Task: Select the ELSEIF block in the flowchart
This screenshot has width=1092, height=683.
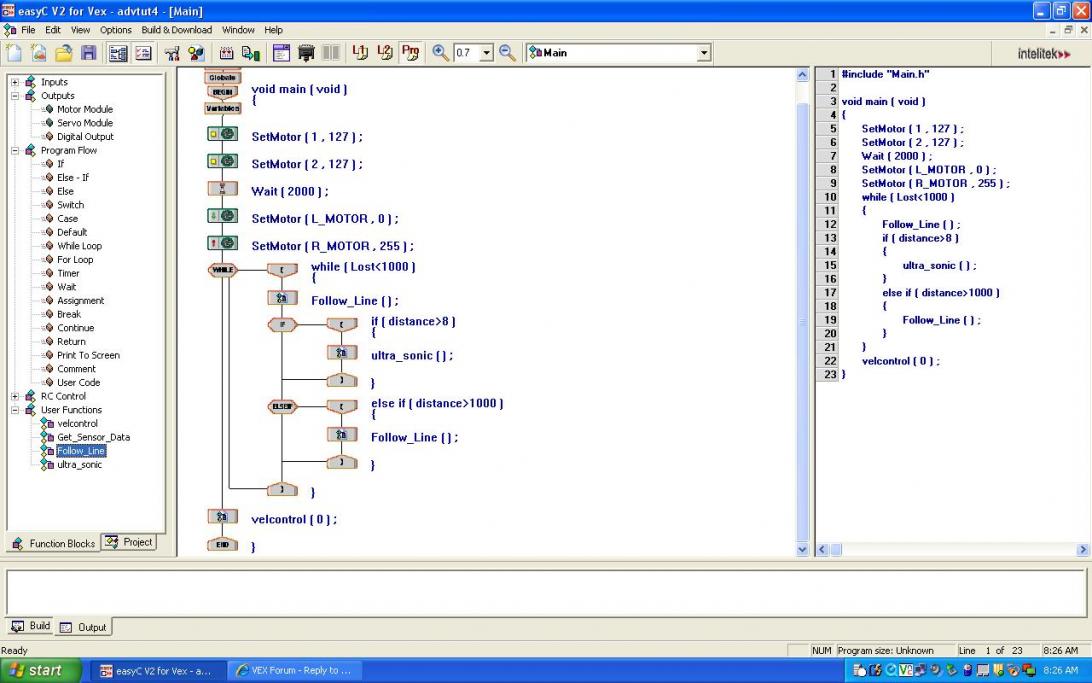Action: pos(282,406)
